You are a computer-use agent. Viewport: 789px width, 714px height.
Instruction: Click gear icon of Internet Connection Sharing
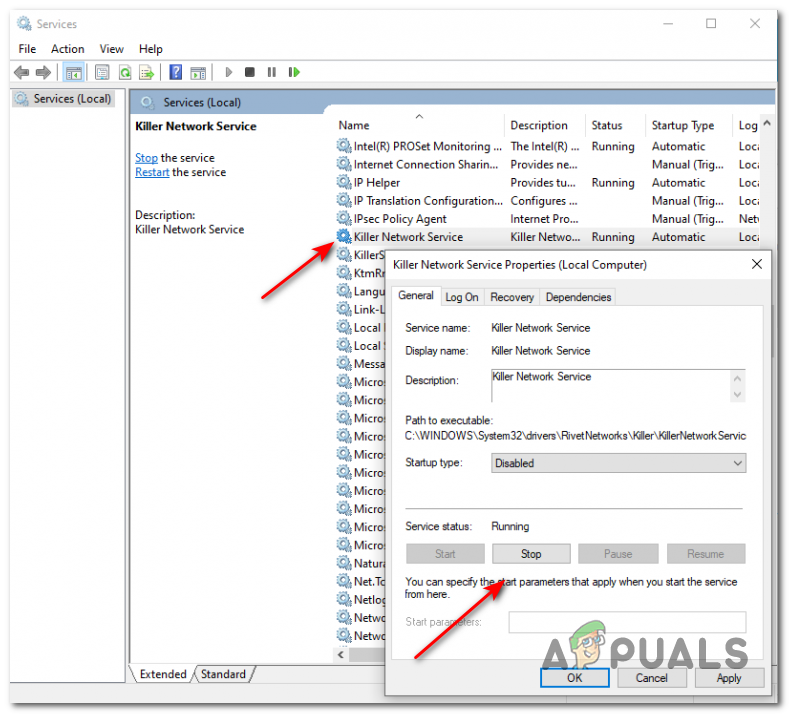[x=344, y=165]
